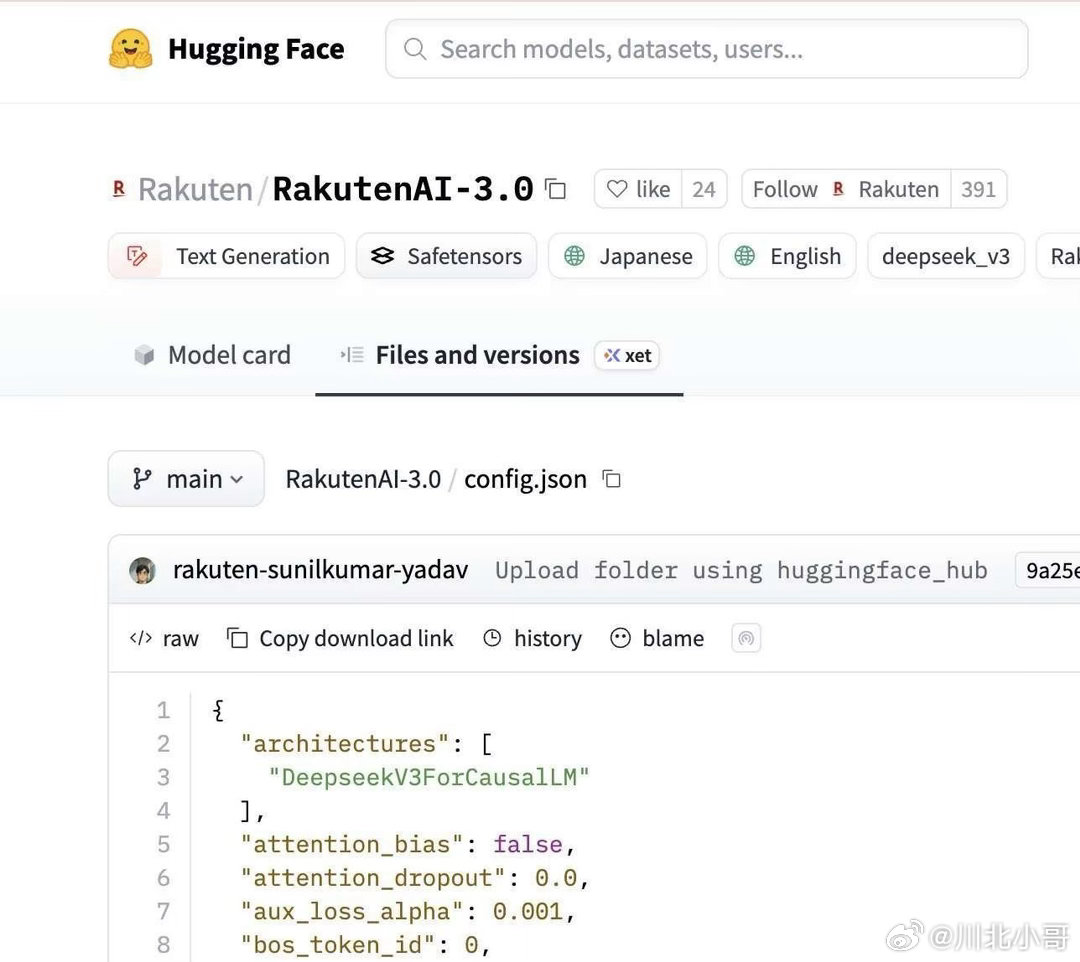Click the Safetensors tag
1080x962 pixels.
tap(447, 256)
